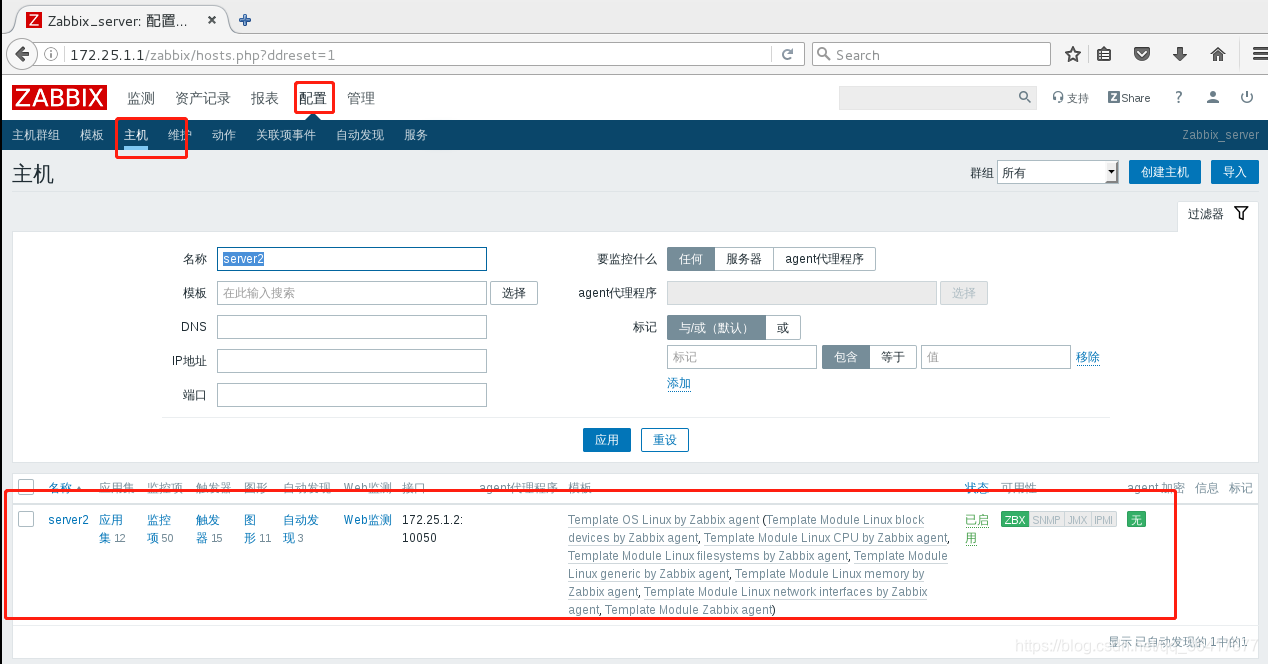1268x664 pixels.
Task: Focus the IP地址 input field
Action: click(352, 361)
